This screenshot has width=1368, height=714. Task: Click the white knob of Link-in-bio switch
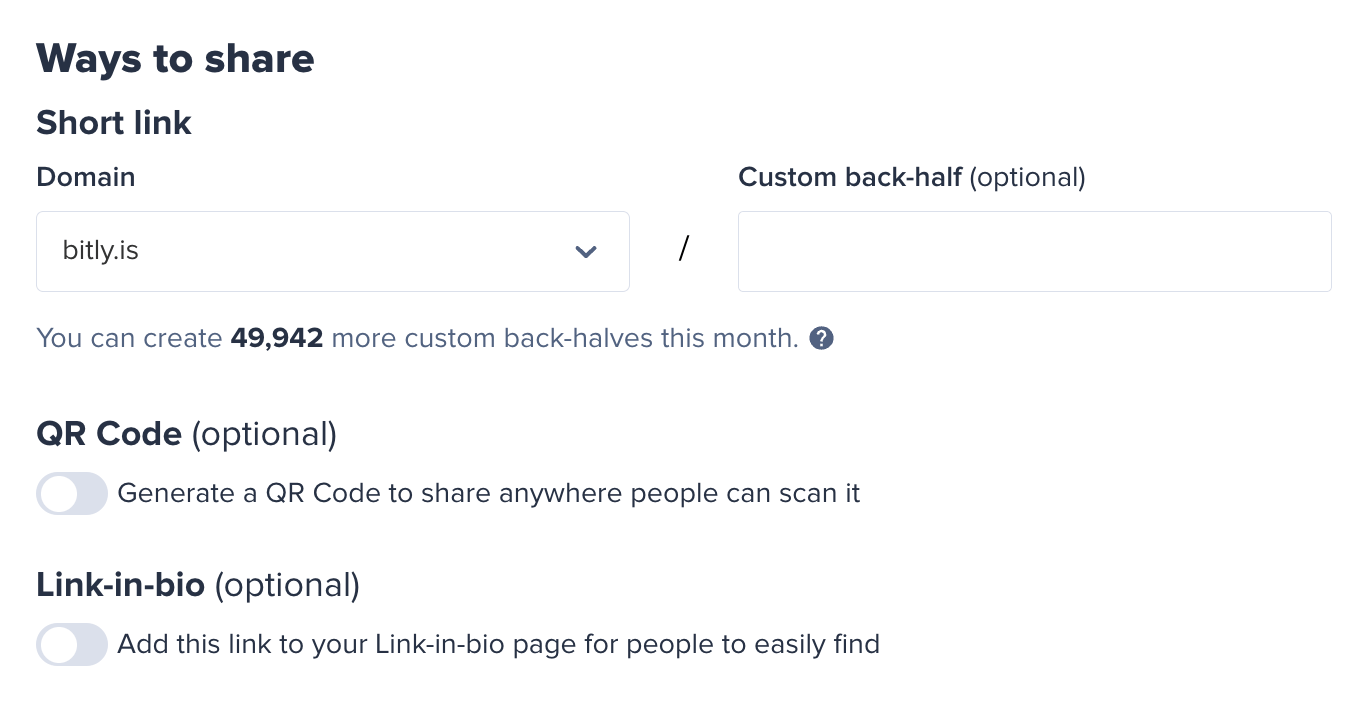pos(60,645)
